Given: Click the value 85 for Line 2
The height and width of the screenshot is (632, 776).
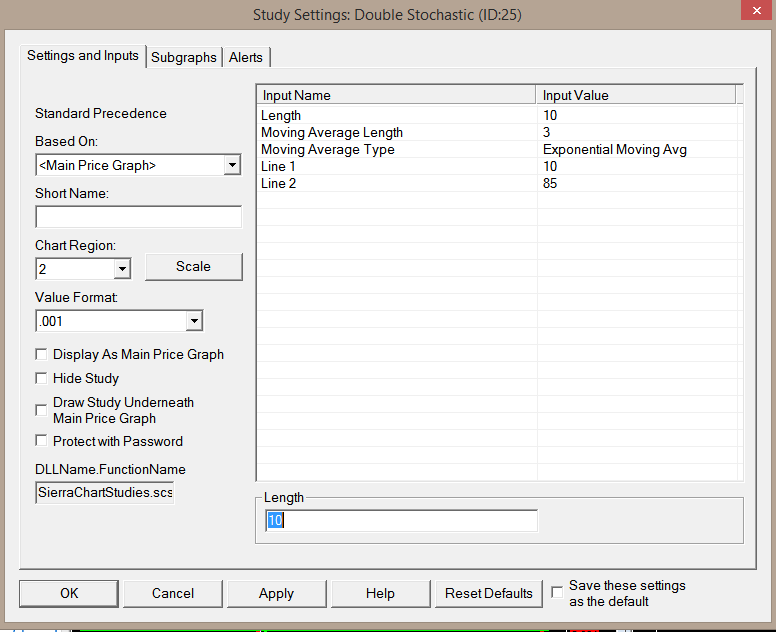Looking at the screenshot, I should (x=550, y=183).
